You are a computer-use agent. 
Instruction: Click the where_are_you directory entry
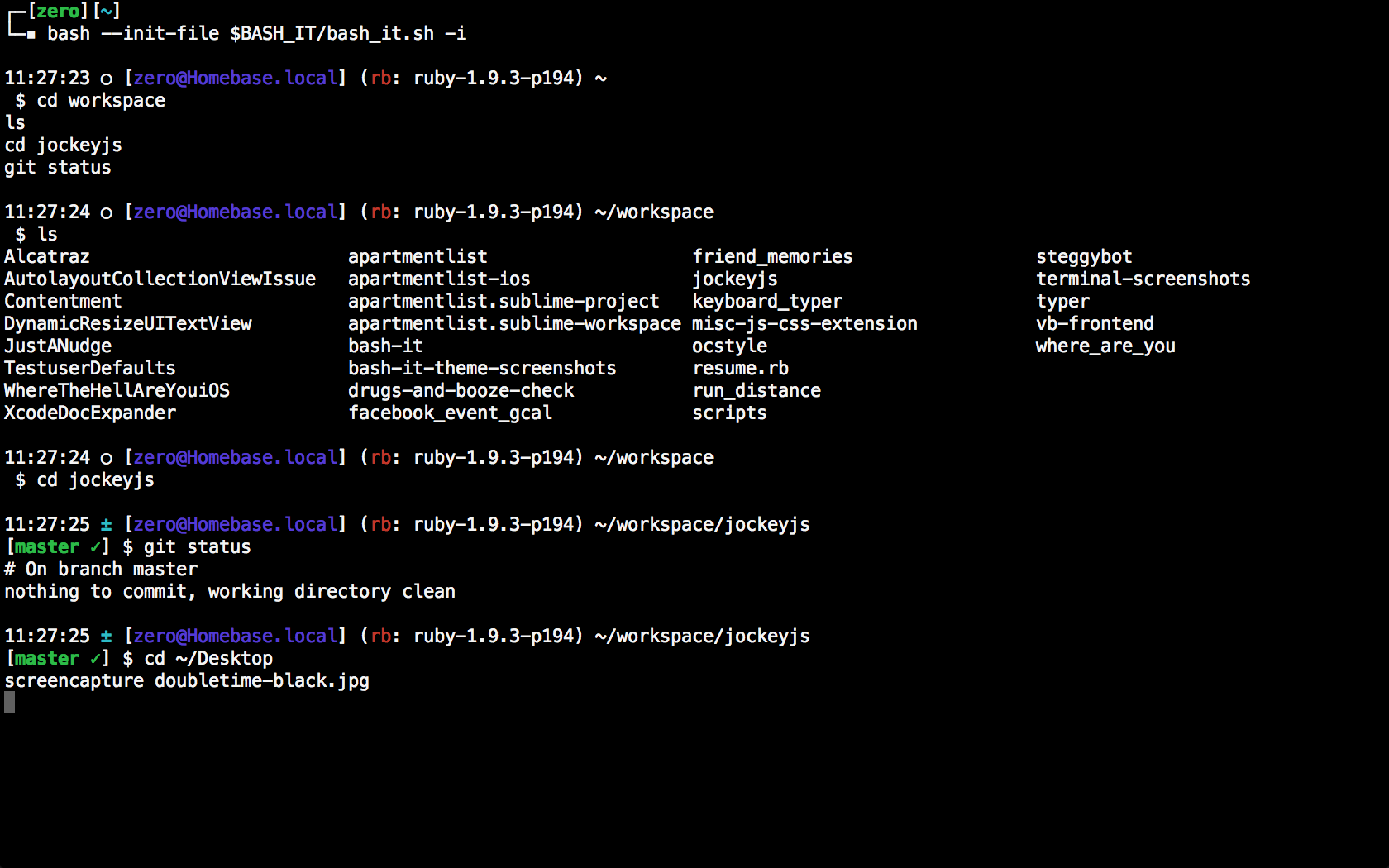(x=1105, y=346)
